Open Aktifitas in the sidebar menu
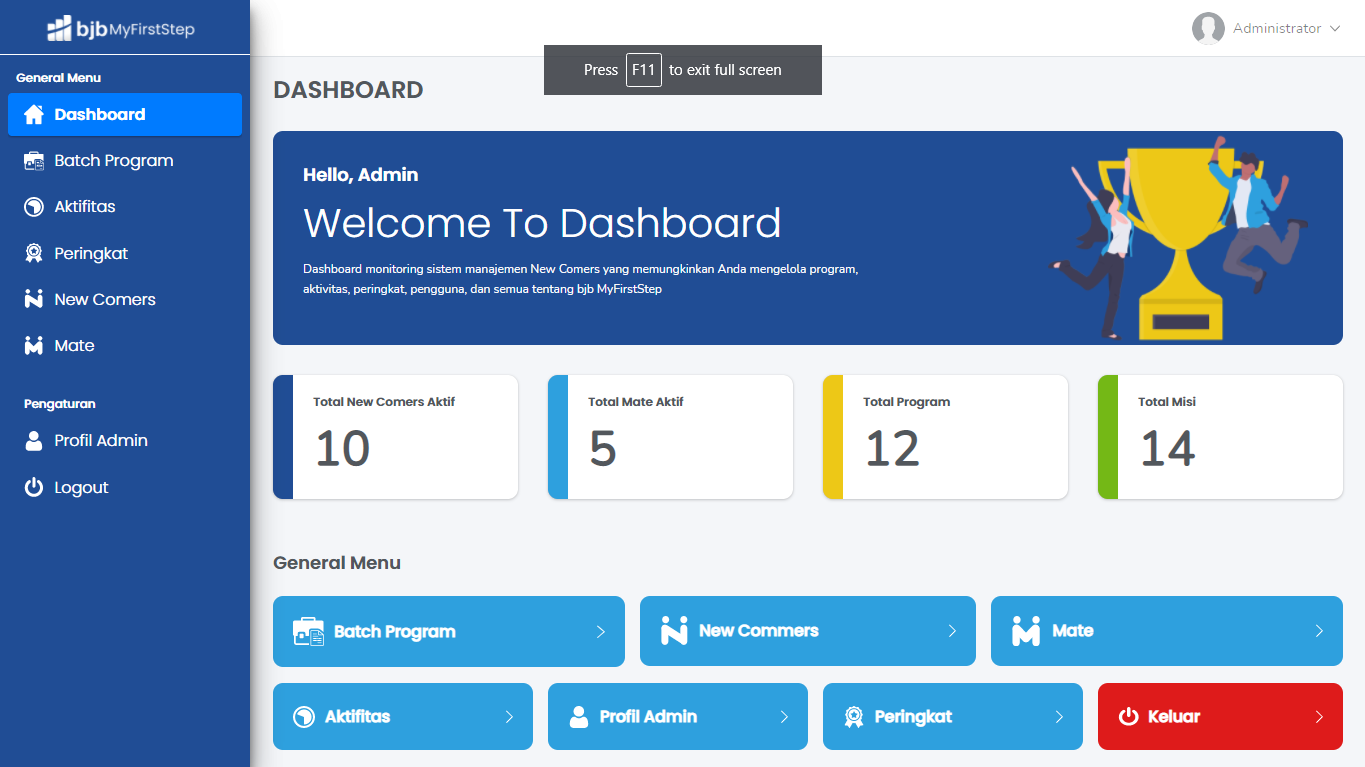The height and width of the screenshot is (767, 1365). tap(125, 207)
